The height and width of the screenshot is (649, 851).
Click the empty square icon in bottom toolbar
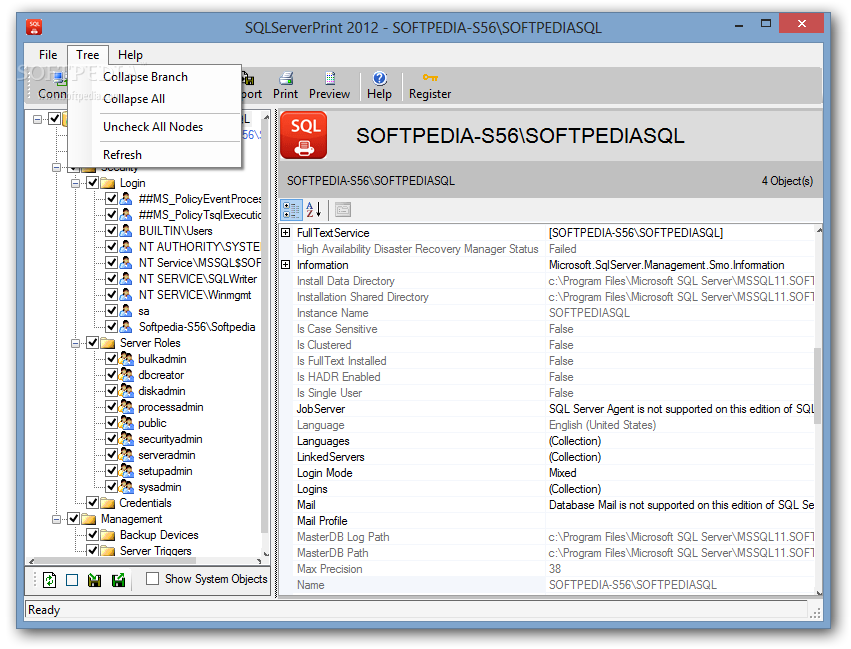(x=72, y=580)
